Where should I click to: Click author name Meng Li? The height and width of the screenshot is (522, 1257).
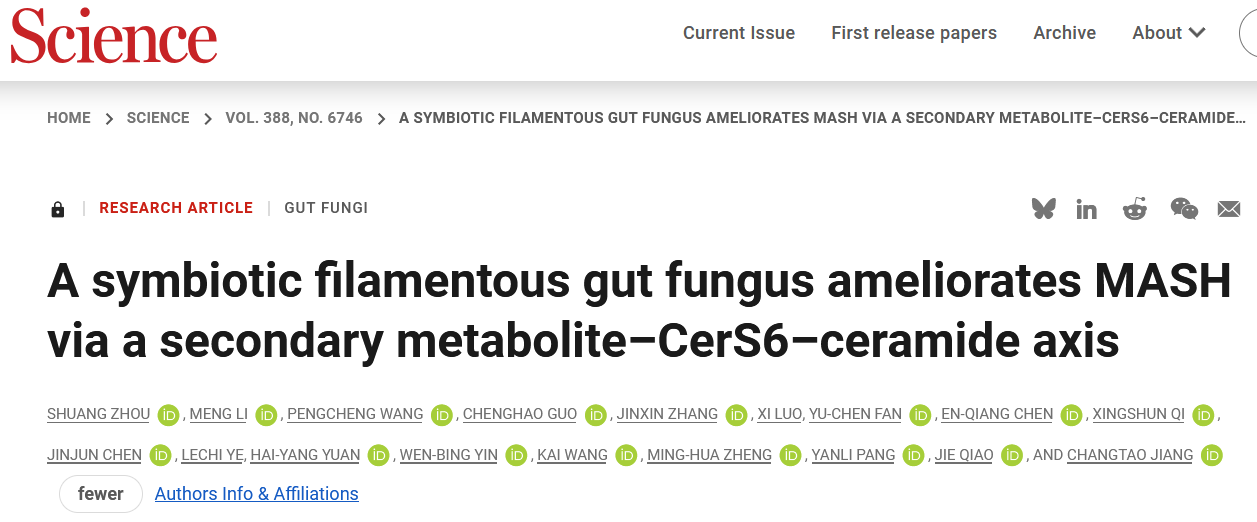coord(218,414)
